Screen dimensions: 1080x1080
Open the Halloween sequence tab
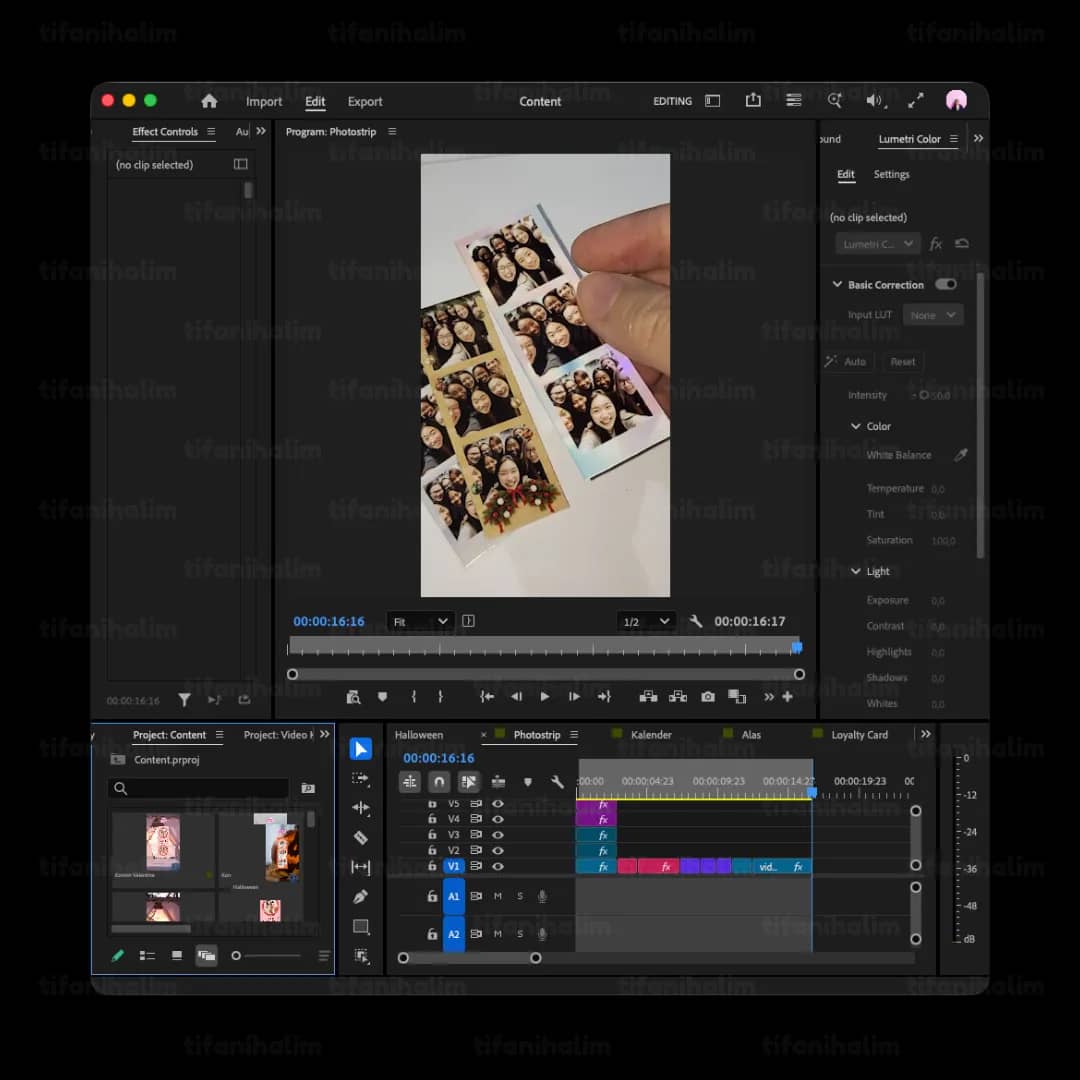(419, 735)
